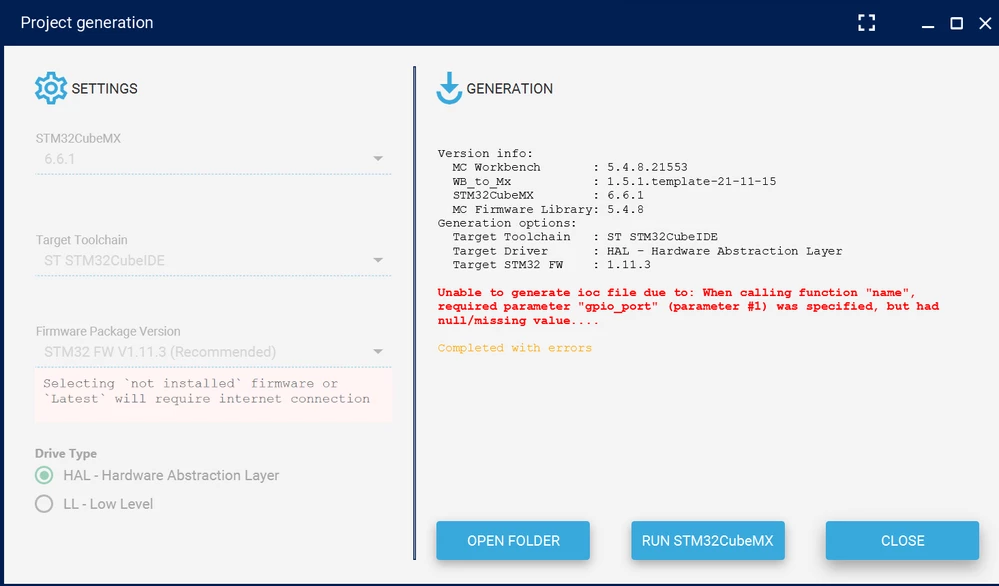Click the 'MC Firmware Library: 5.4.8' line
Viewport: 999px width, 586px height.
pos(548,209)
